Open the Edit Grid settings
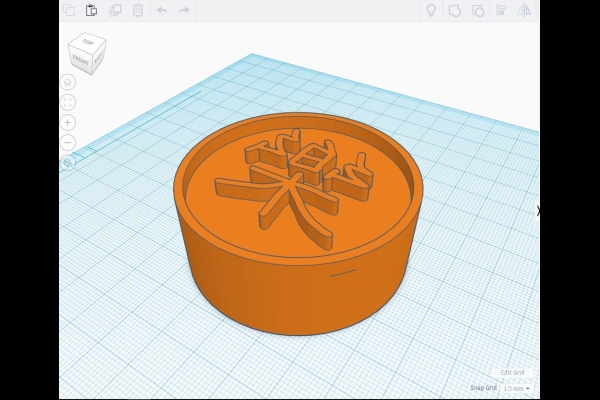The height and width of the screenshot is (400, 600). tap(512, 372)
